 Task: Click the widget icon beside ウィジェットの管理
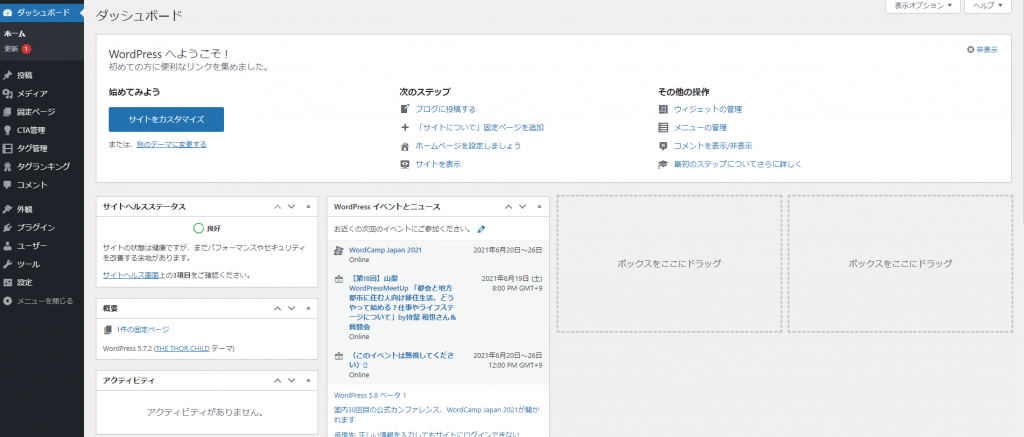[664, 109]
